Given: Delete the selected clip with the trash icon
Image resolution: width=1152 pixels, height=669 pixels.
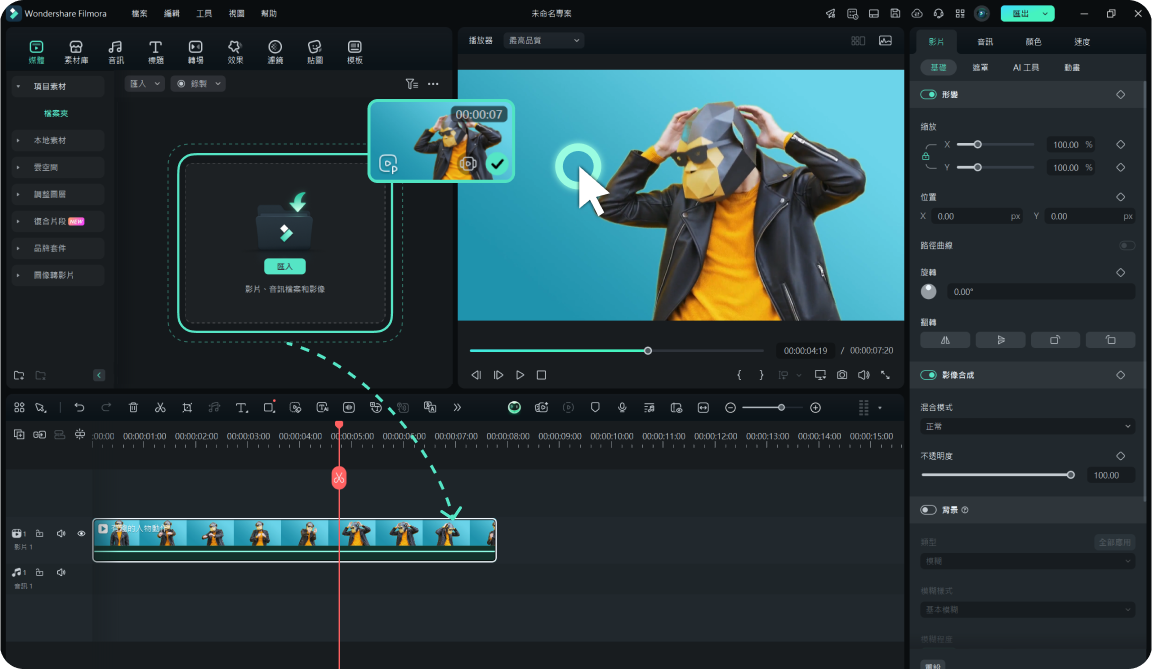Looking at the screenshot, I should pos(133,408).
